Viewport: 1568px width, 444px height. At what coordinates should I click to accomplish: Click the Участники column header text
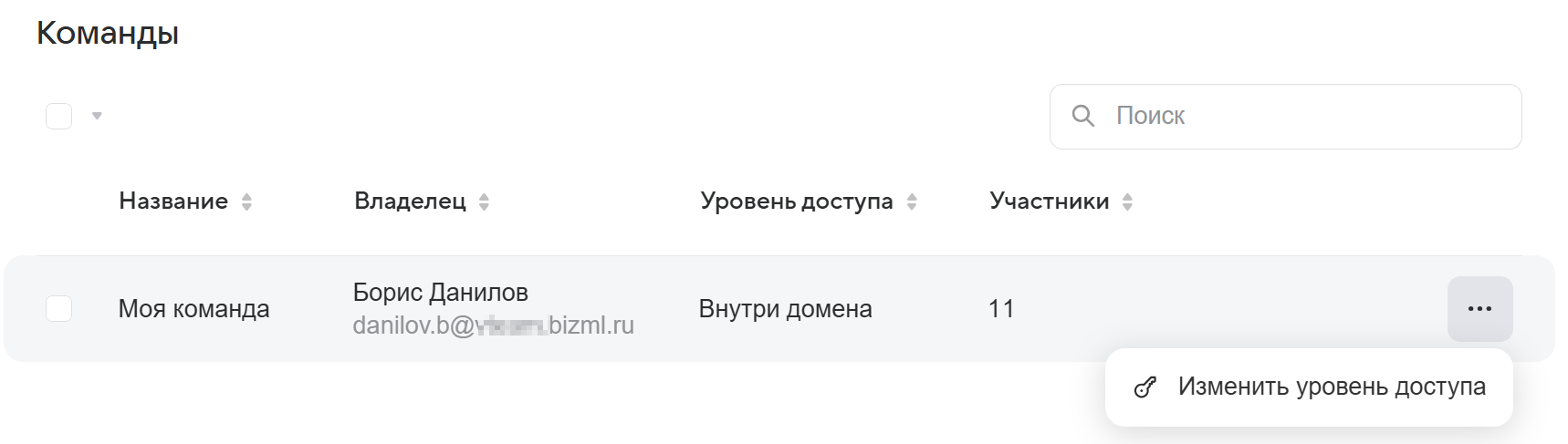1049,201
